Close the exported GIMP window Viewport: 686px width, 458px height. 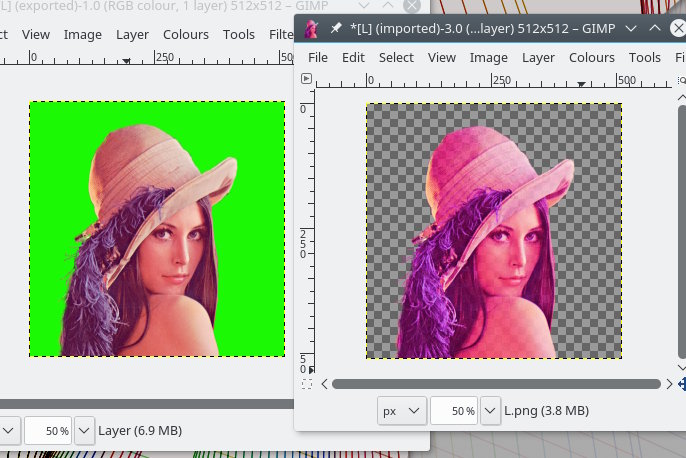[x=411, y=6]
